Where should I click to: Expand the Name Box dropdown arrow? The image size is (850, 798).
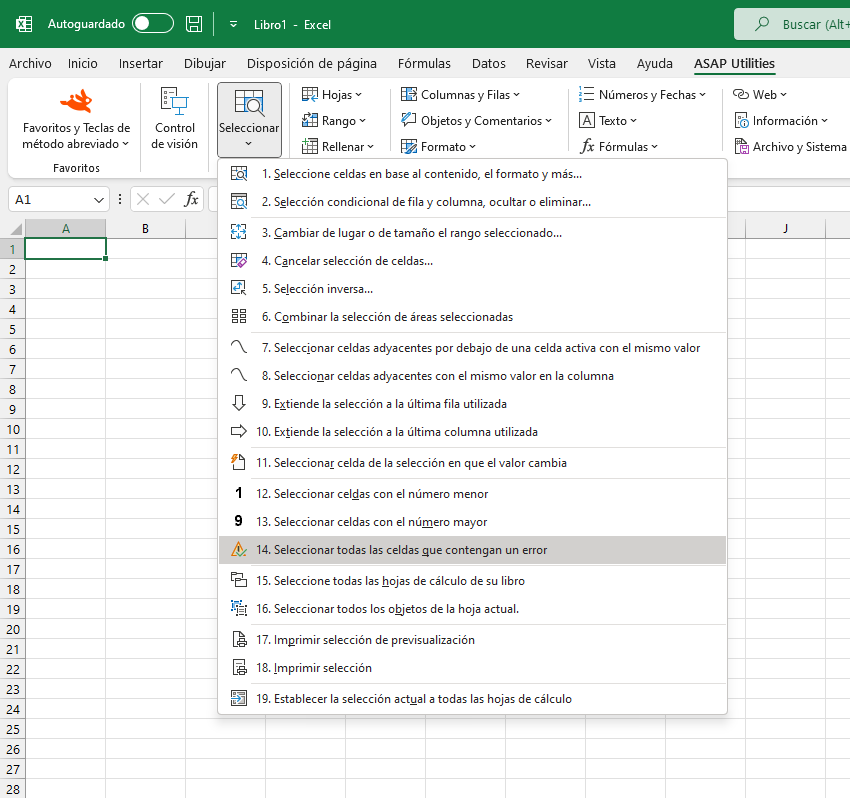click(99, 200)
